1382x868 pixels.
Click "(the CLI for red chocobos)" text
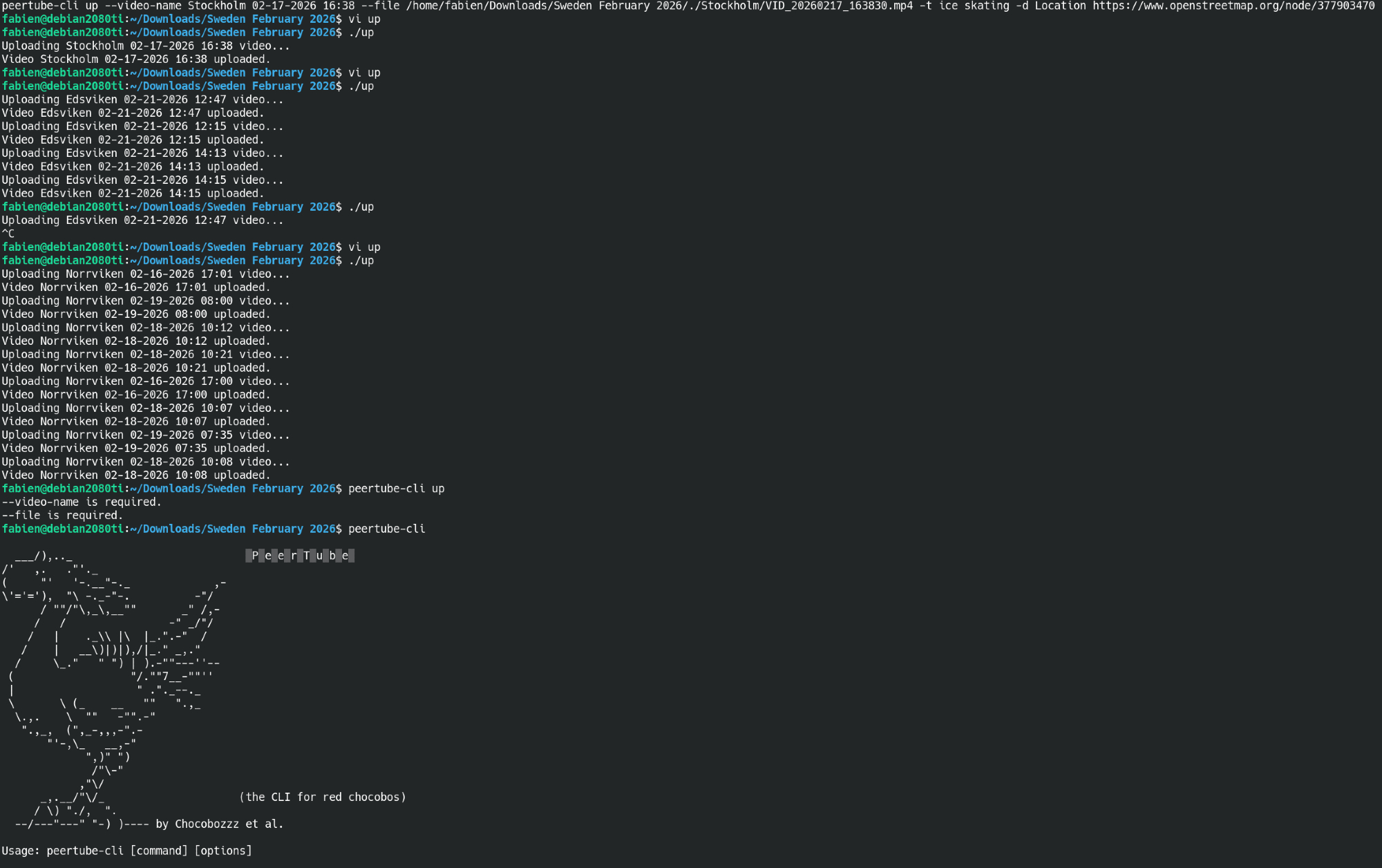(323, 797)
